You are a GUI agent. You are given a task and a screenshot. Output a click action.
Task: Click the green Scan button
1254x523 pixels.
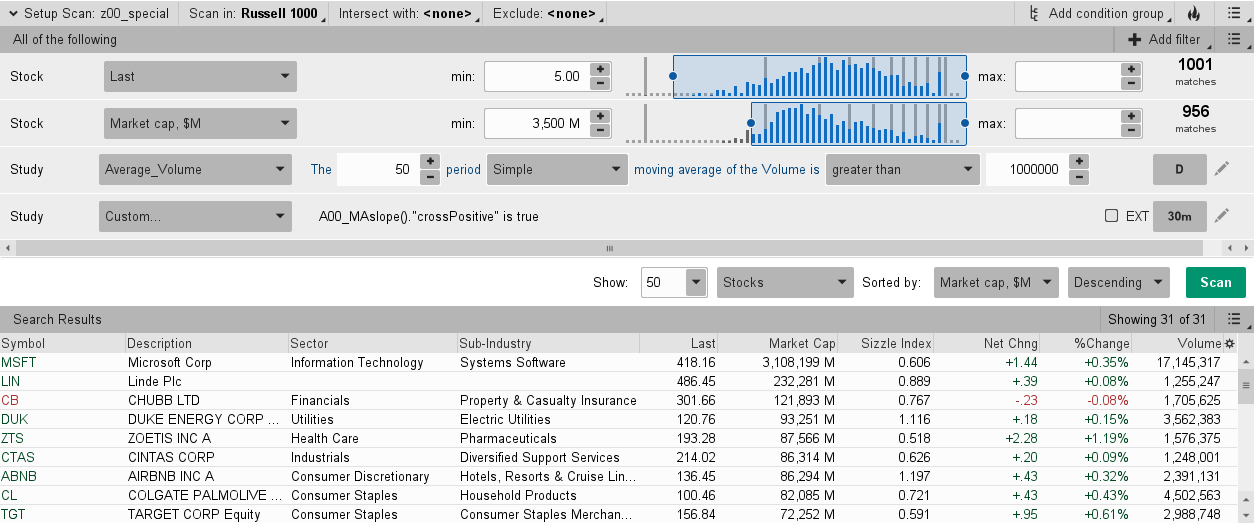(x=1216, y=282)
